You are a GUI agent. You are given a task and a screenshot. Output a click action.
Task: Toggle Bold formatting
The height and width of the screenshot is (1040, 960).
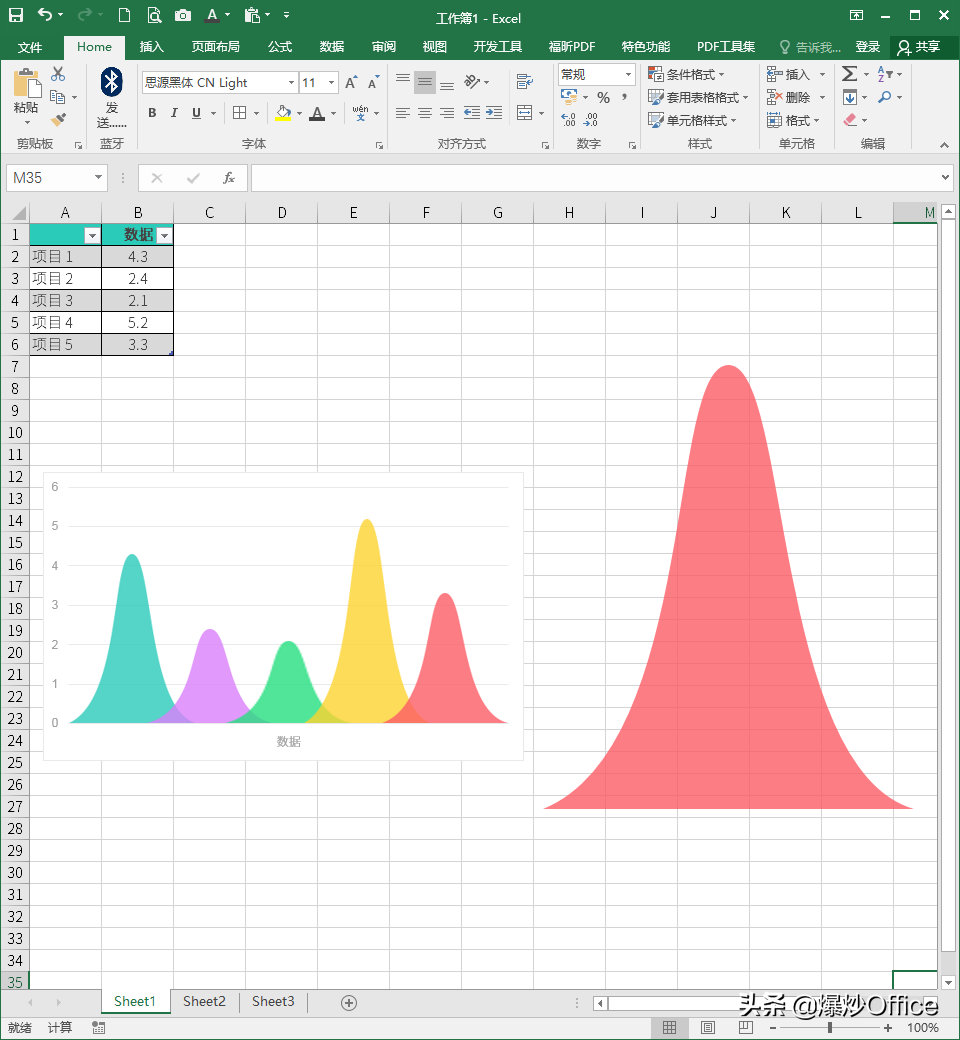(152, 113)
